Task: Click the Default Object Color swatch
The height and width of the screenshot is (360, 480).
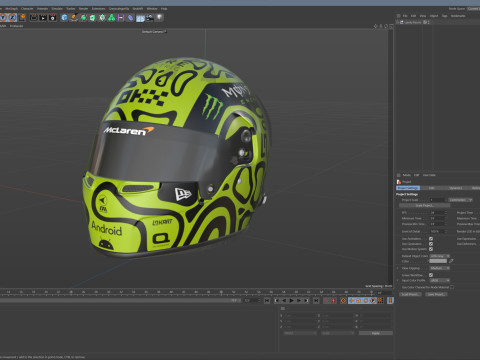Action: 438,261
